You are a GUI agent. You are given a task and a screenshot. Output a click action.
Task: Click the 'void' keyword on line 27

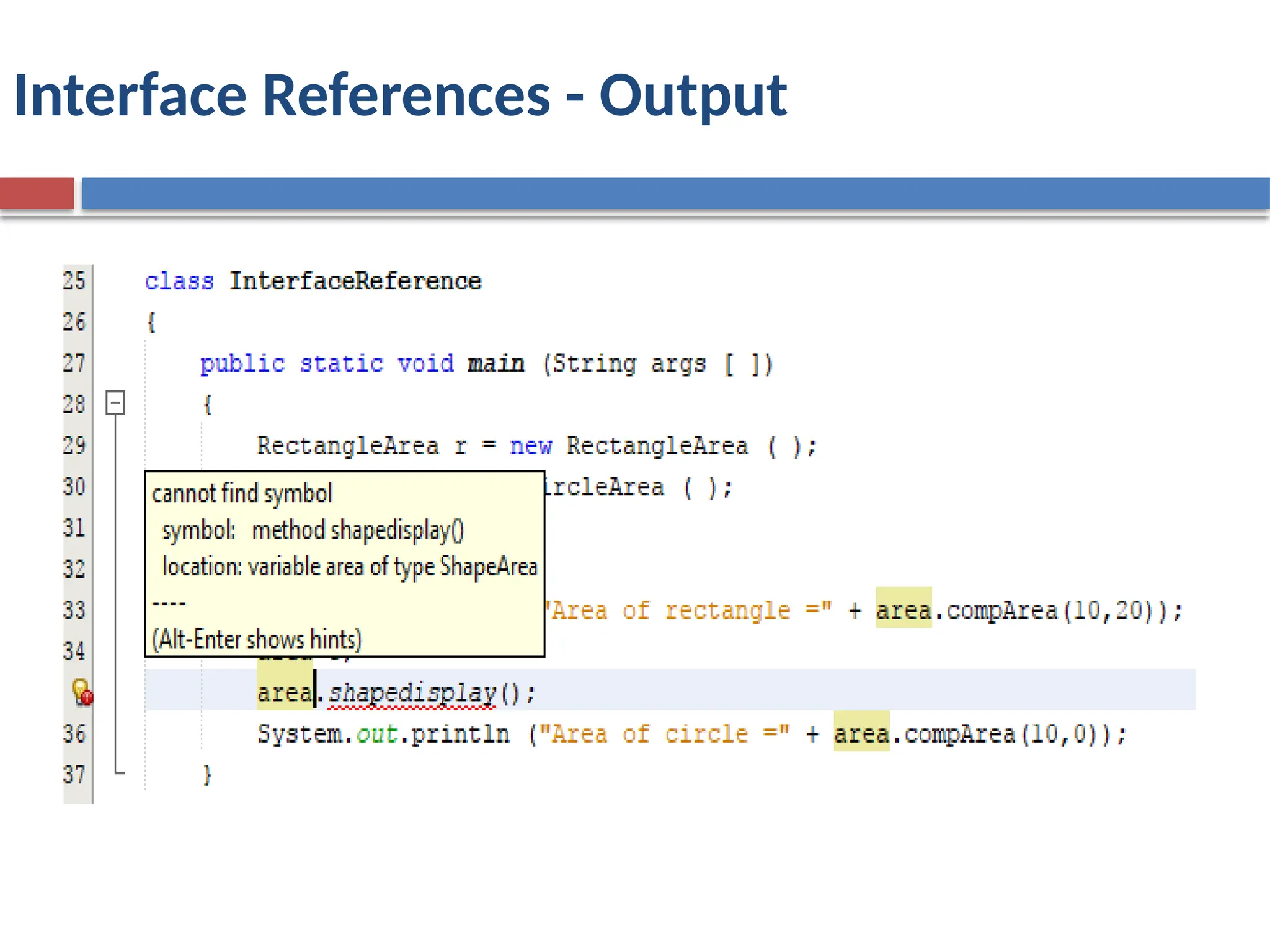[426, 364]
